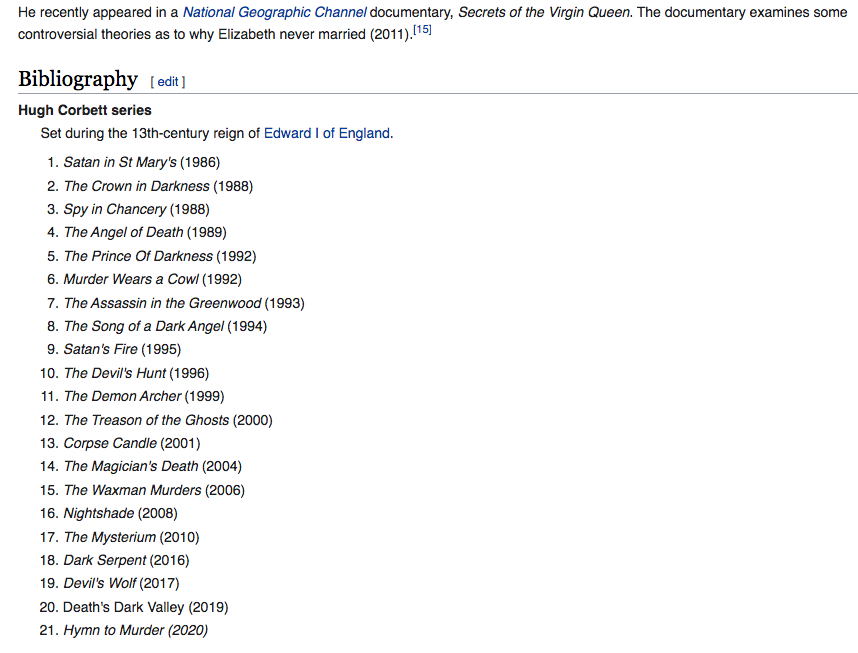The height and width of the screenshot is (653, 858).
Task: Click the Hugh Corbett series subheading
Action: click(x=85, y=110)
